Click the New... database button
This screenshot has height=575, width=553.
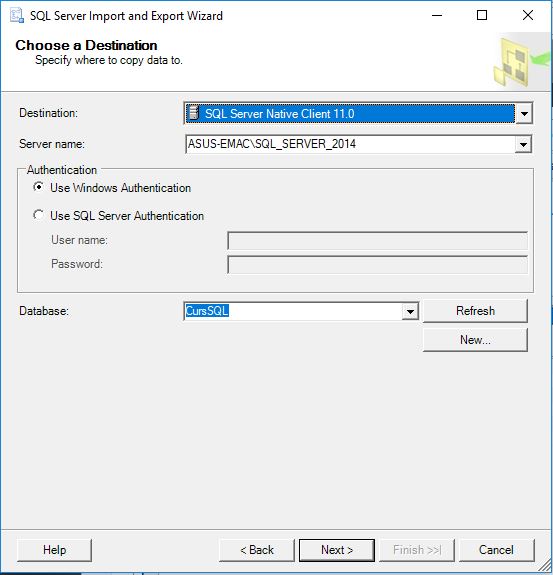tap(475, 340)
